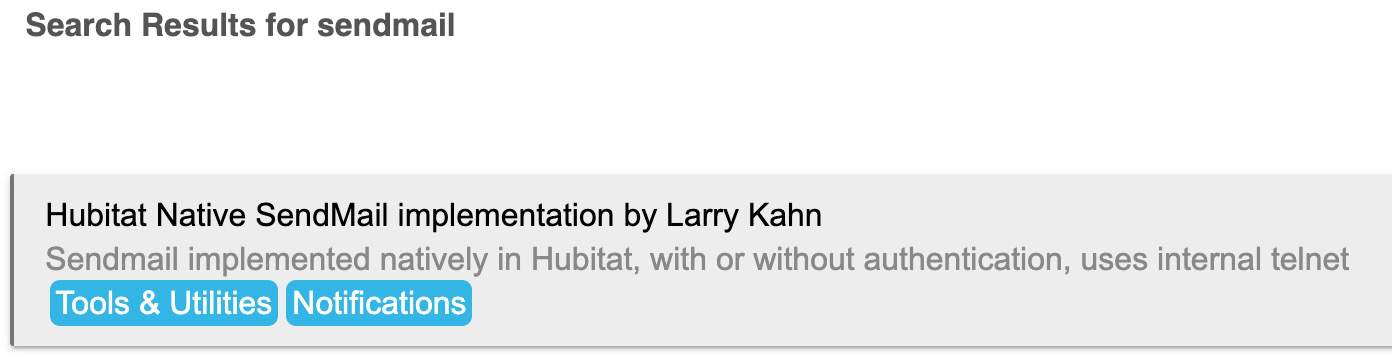Select the Tools & Utilities tag
Image resolution: width=1392 pixels, height=364 pixels.
[164, 303]
